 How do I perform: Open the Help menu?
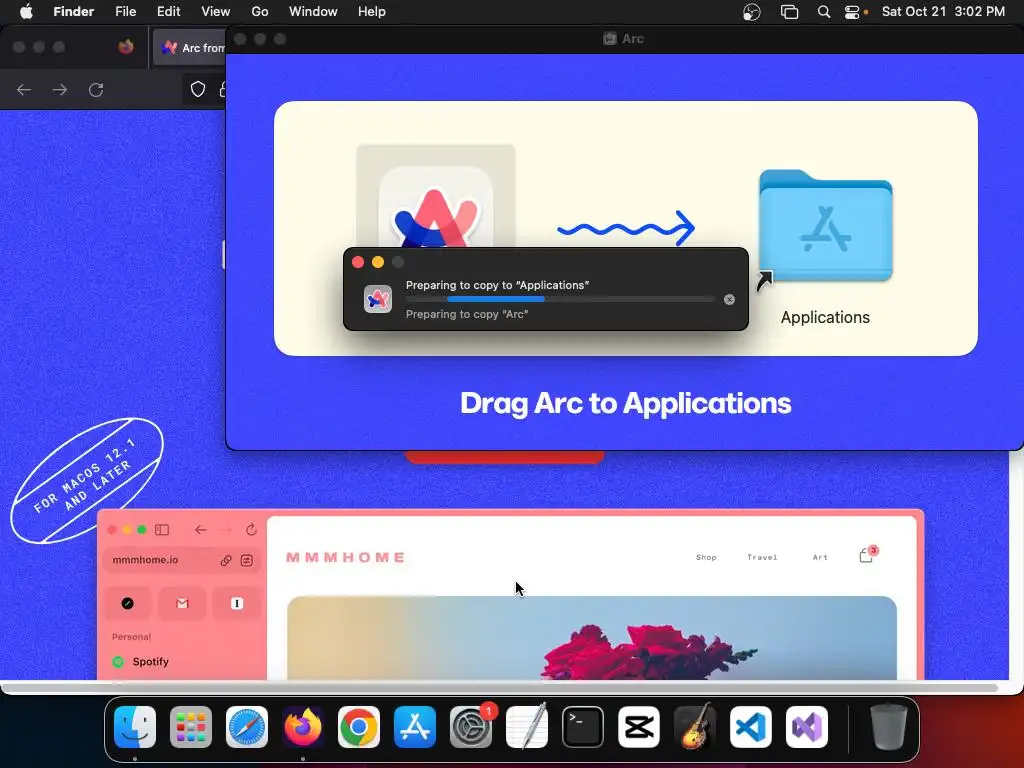click(372, 12)
